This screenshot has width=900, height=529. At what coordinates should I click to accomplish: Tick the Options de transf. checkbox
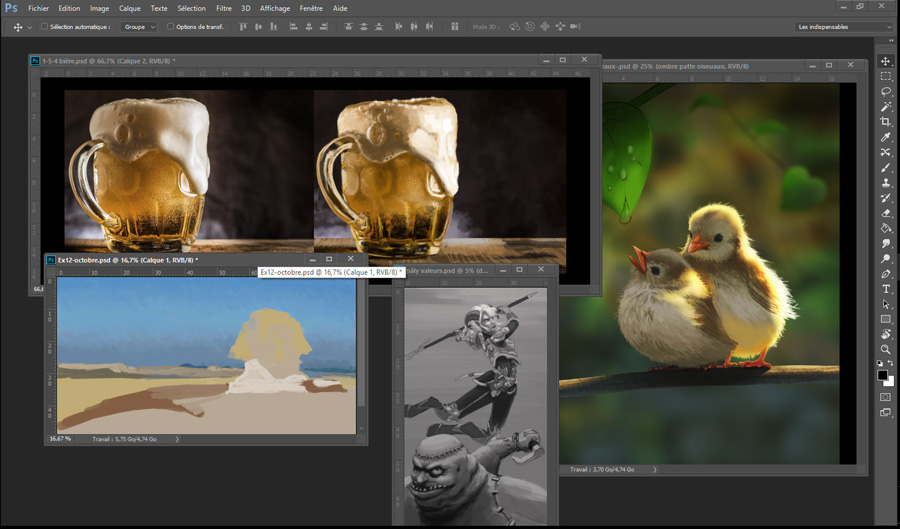coord(170,27)
